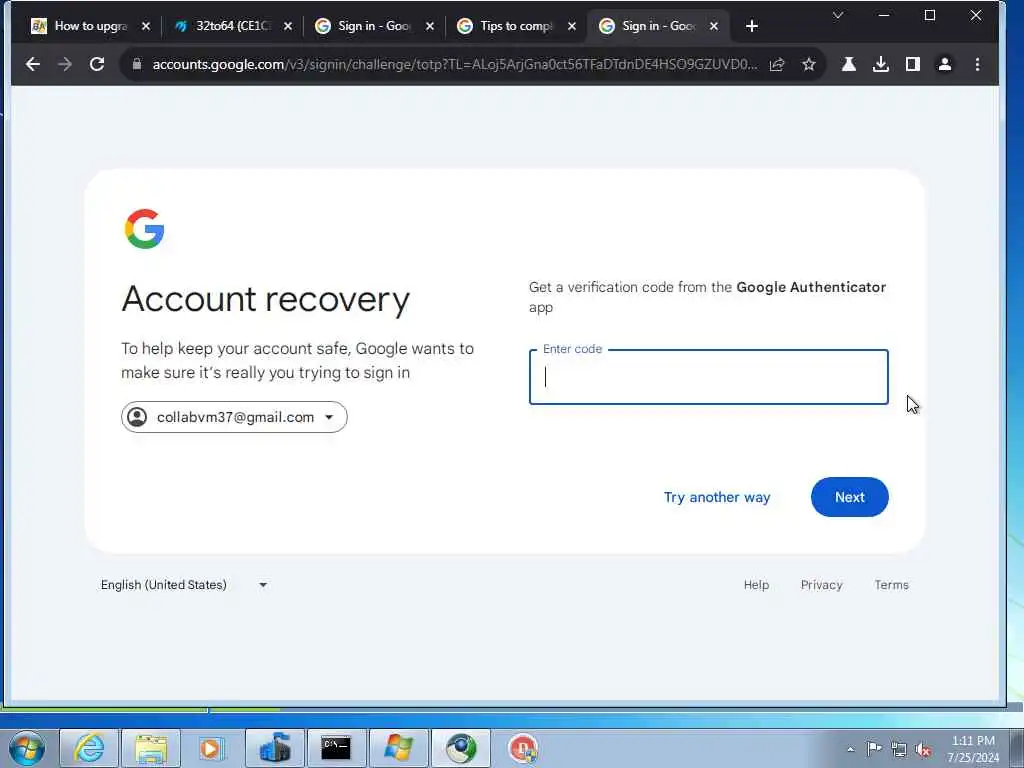Image resolution: width=1024 pixels, height=768 pixels.
Task: Close the 'How to upgra' tab
Action: [146, 26]
